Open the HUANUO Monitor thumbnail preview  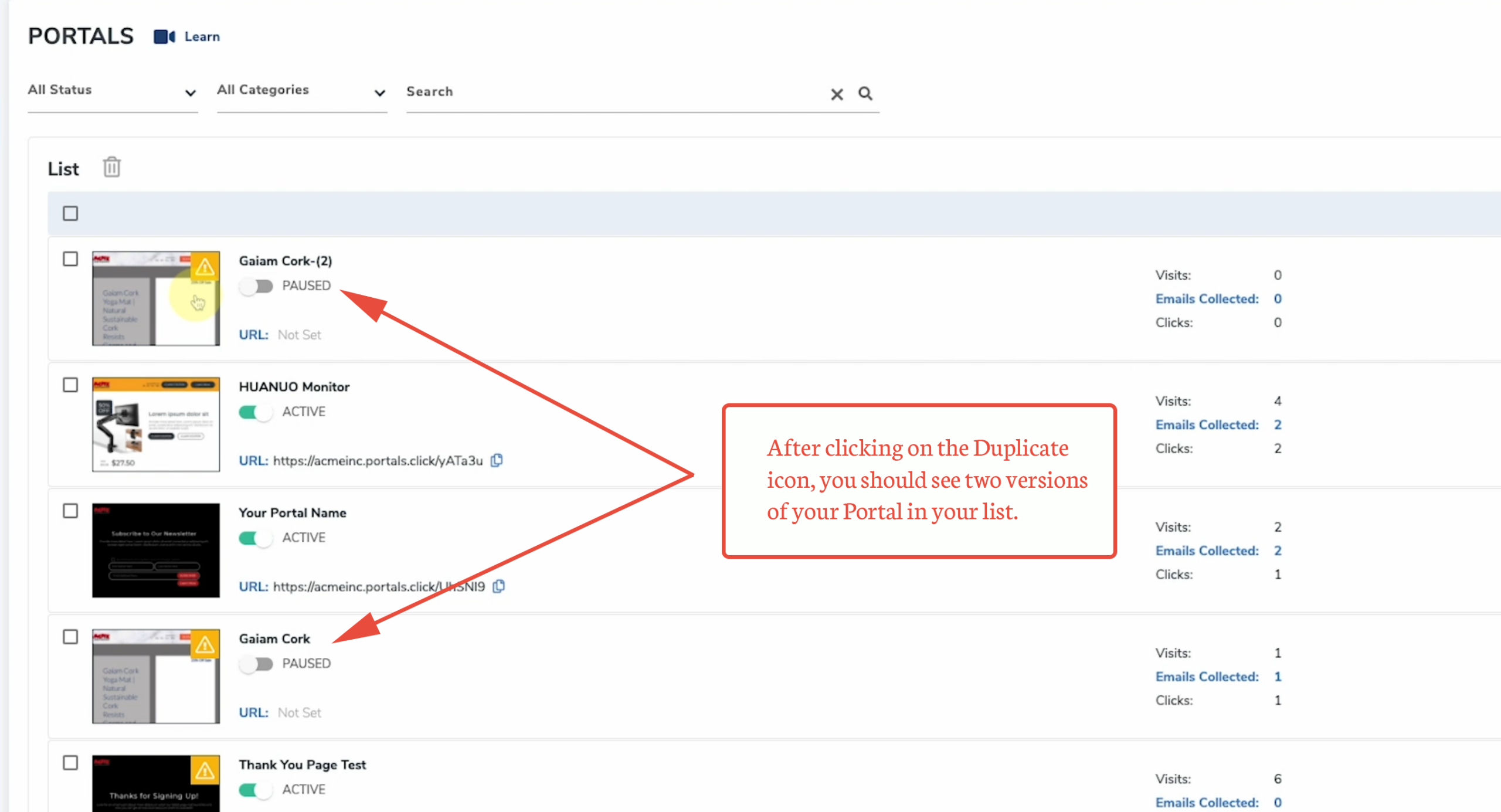pyautogui.click(x=156, y=424)
